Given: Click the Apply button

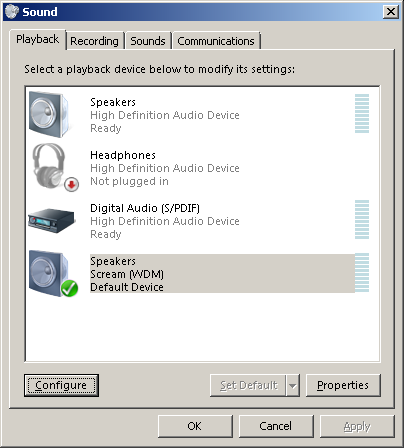Looking at the screenshot, I should 357,426.
